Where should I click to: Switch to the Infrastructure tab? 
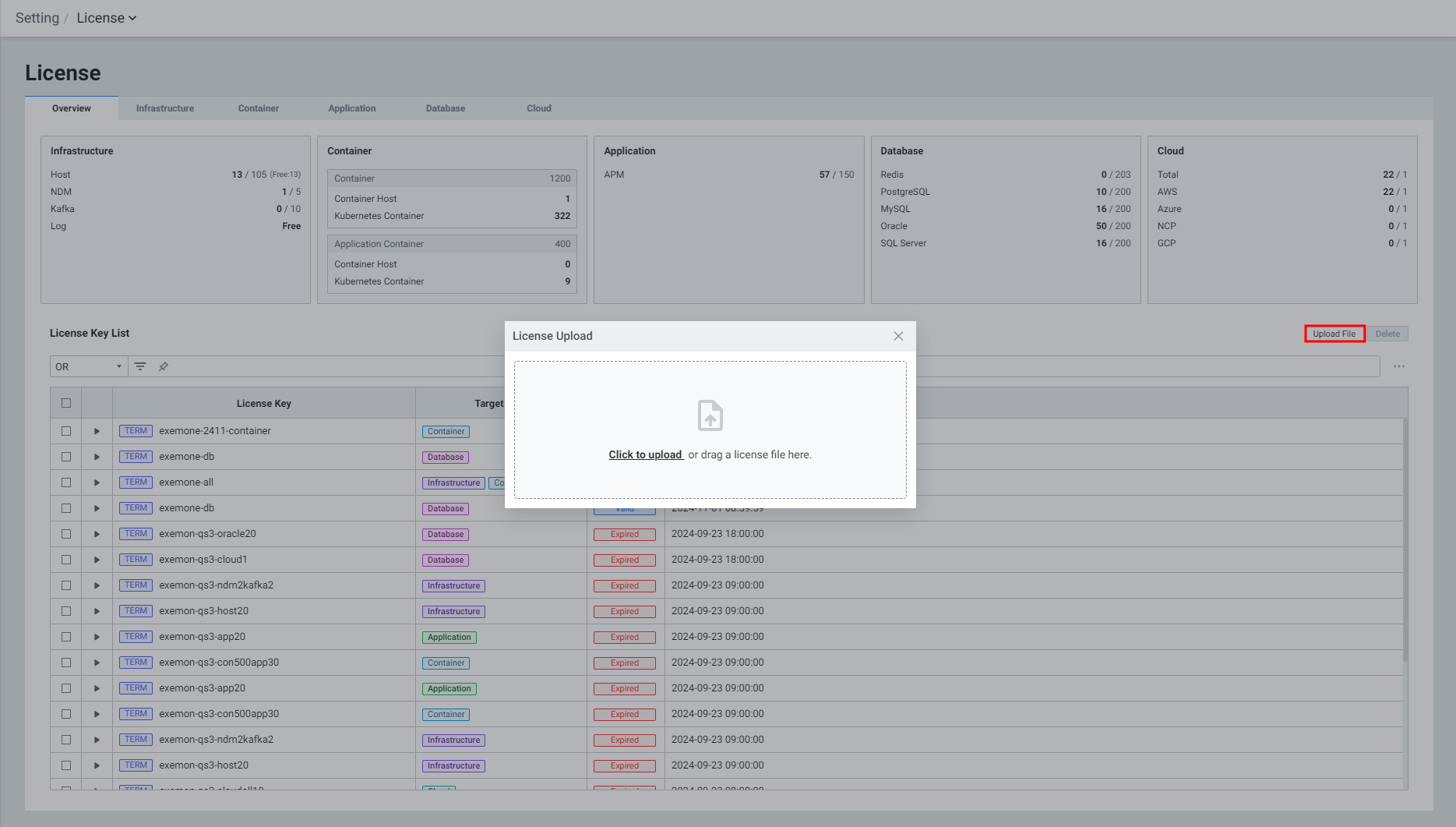click(x=165, y=108)
